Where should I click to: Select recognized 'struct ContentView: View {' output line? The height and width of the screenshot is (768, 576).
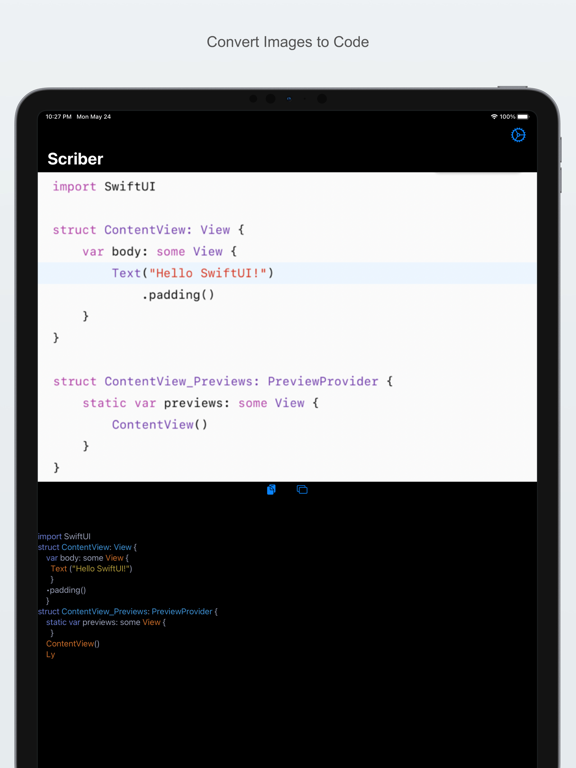click(x=87, y=547)
